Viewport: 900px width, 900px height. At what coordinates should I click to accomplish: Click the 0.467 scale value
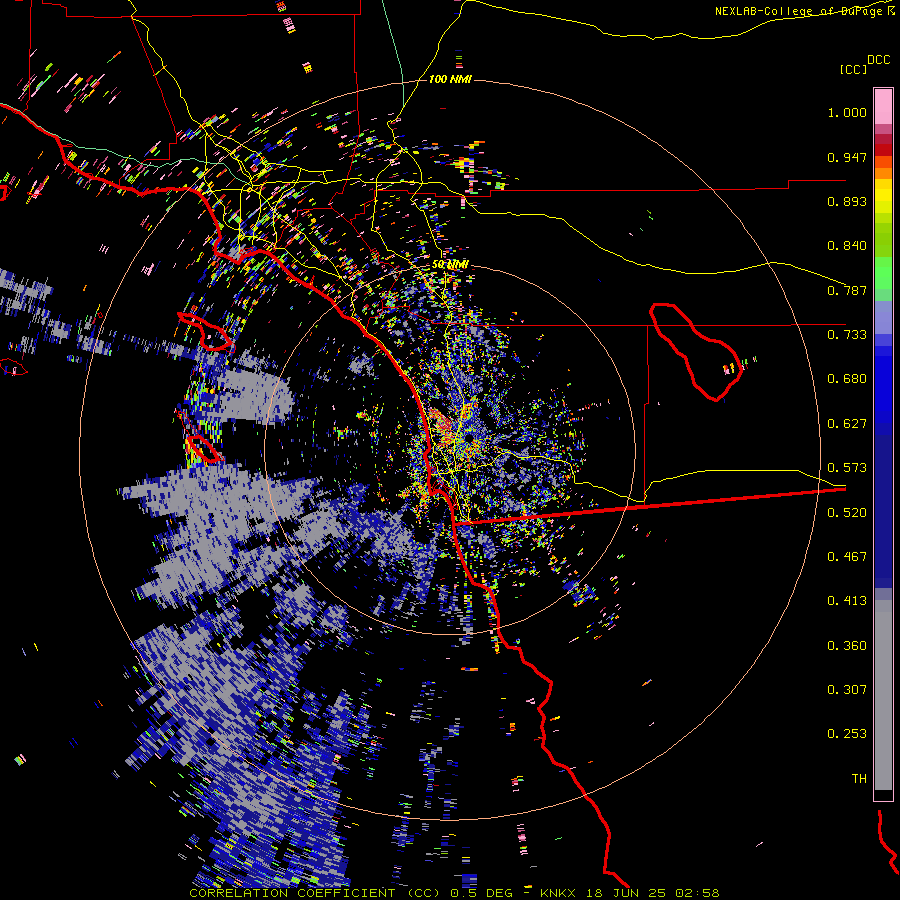[x=847, y=557]
